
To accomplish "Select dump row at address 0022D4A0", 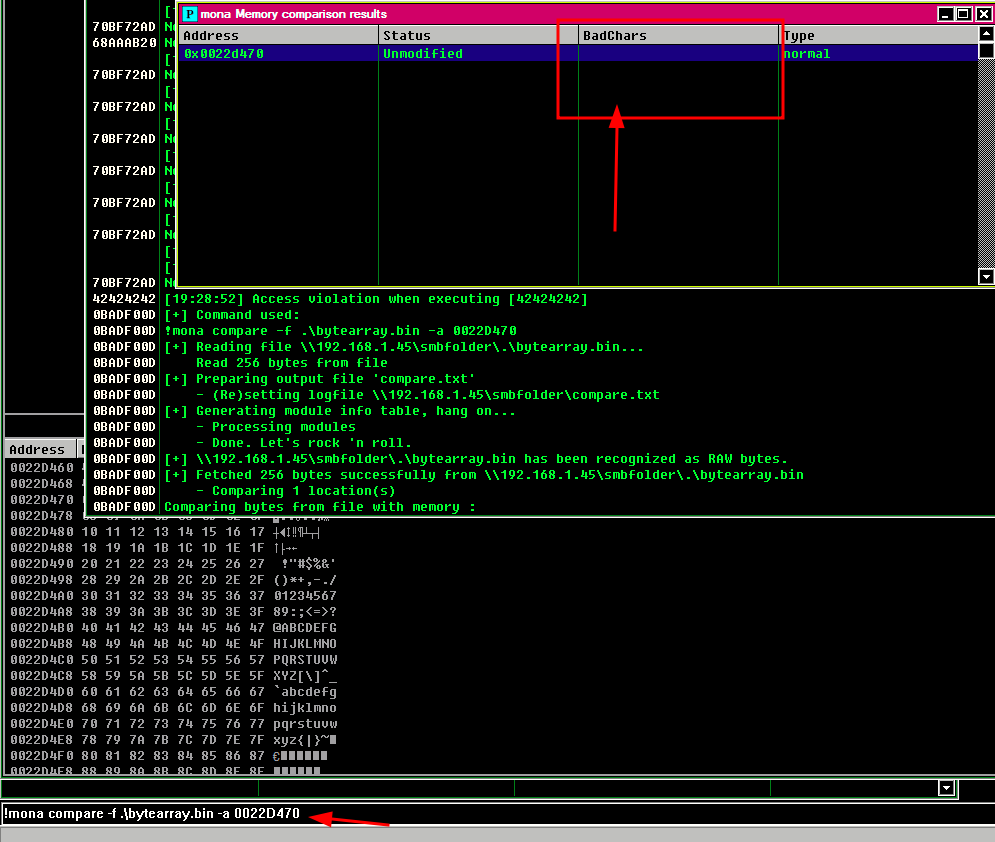I will [40, 595].
